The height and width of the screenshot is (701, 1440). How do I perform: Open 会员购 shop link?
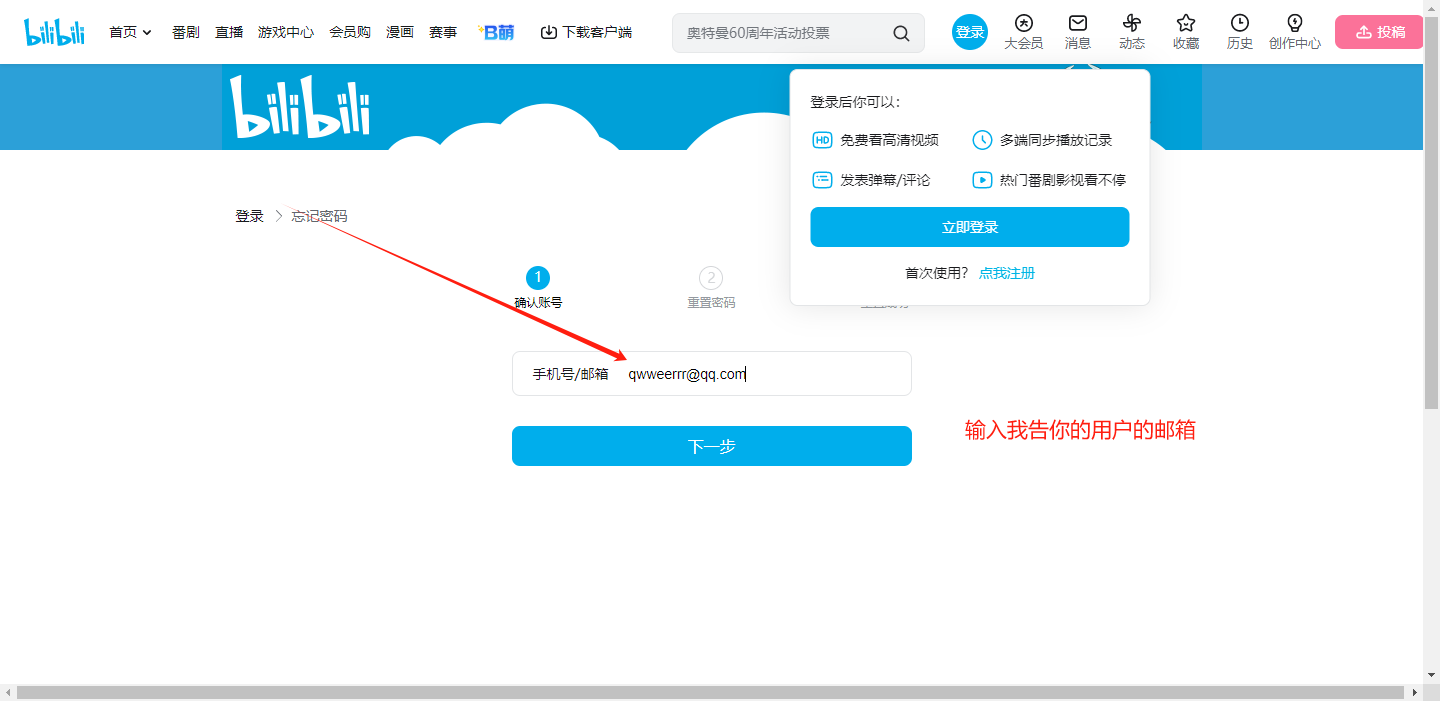pos(350,32)
